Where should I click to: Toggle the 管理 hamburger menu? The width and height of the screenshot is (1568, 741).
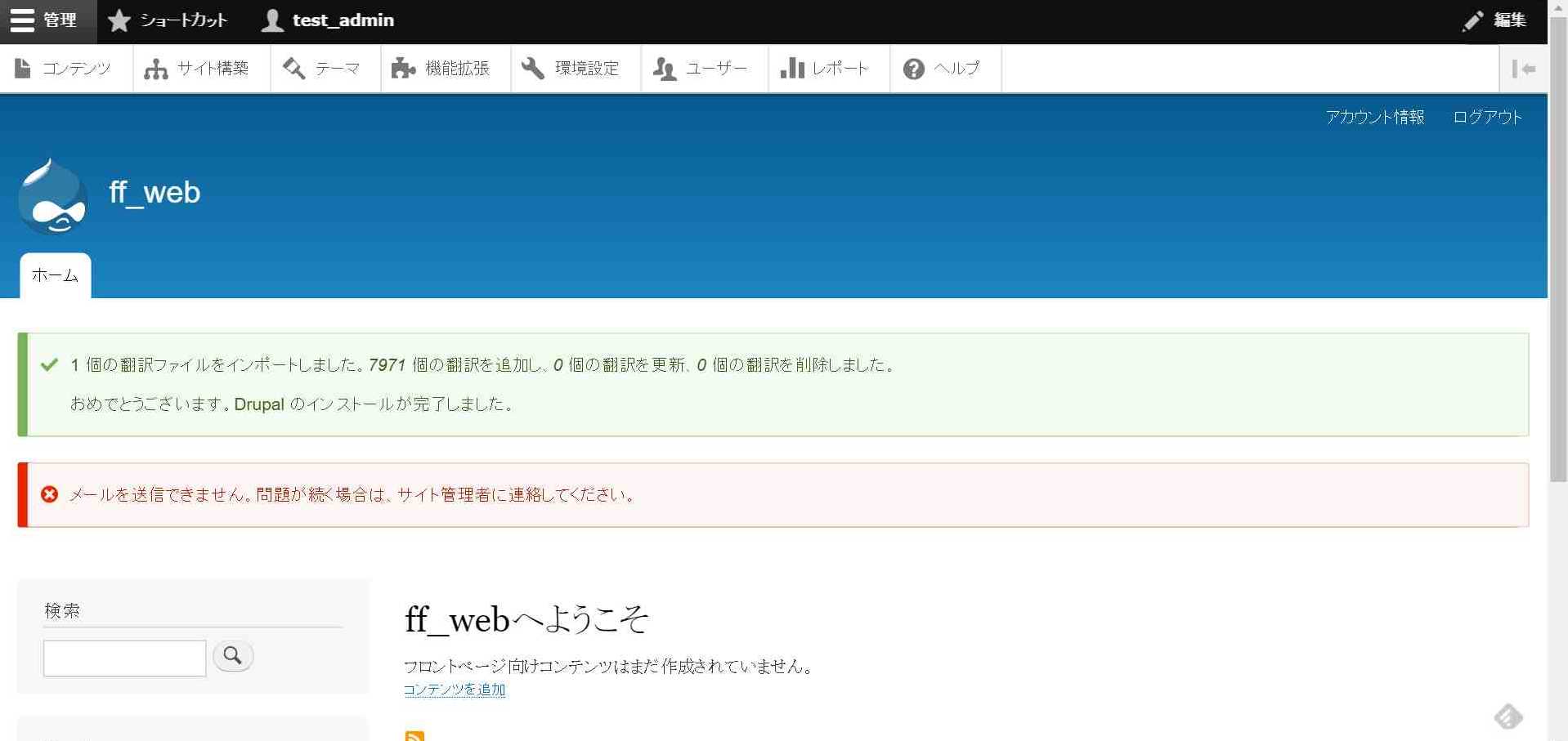(47, 21)
